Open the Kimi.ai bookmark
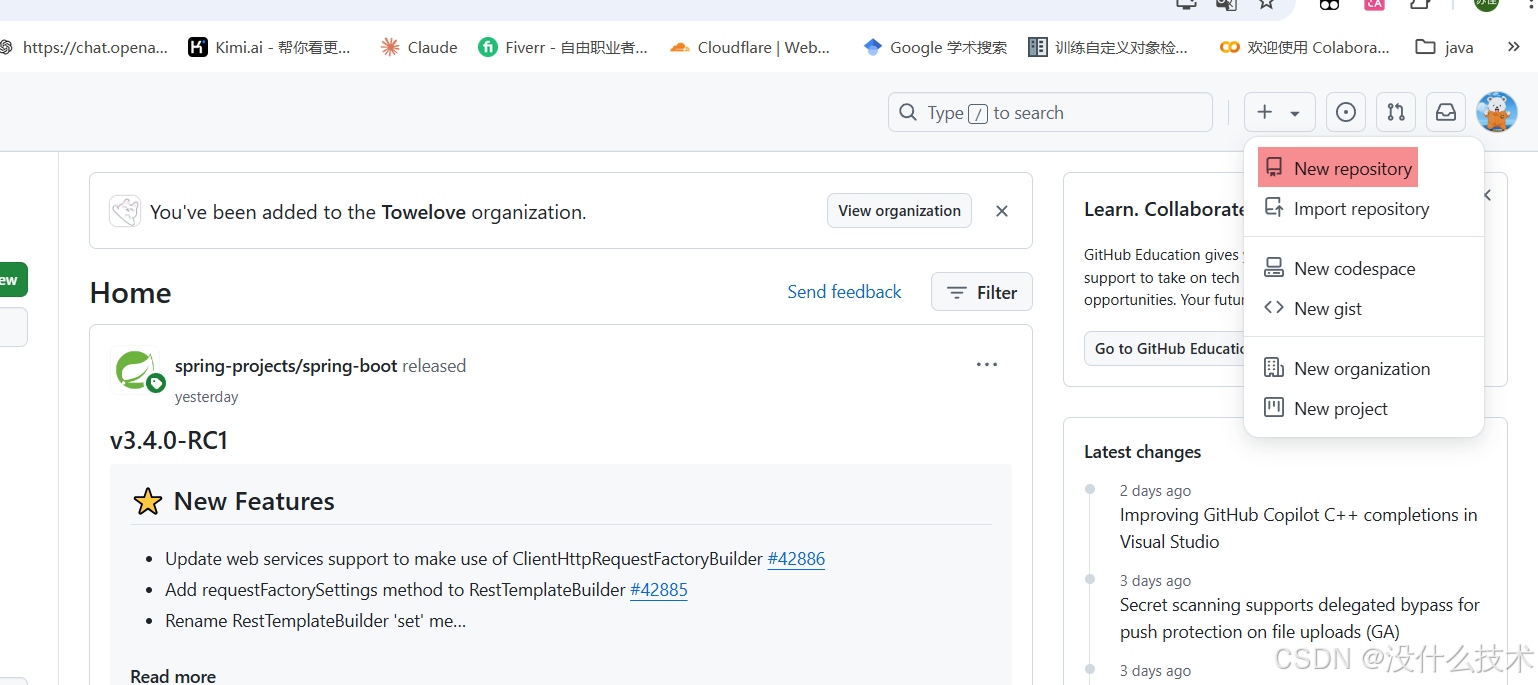Image resolution: width=1538 pixels, height=685 pixels. (270, 47)
